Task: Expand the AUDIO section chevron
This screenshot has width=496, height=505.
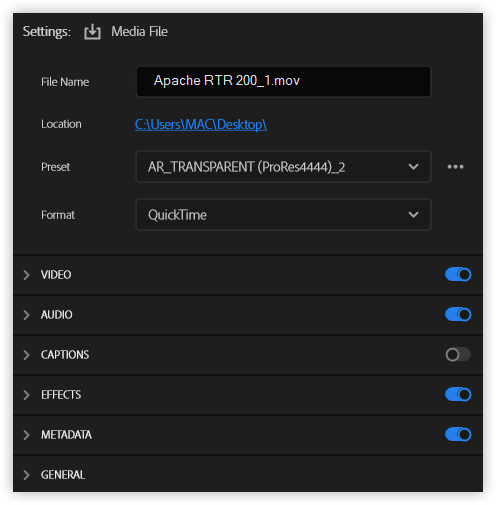Action: [26, 315]
